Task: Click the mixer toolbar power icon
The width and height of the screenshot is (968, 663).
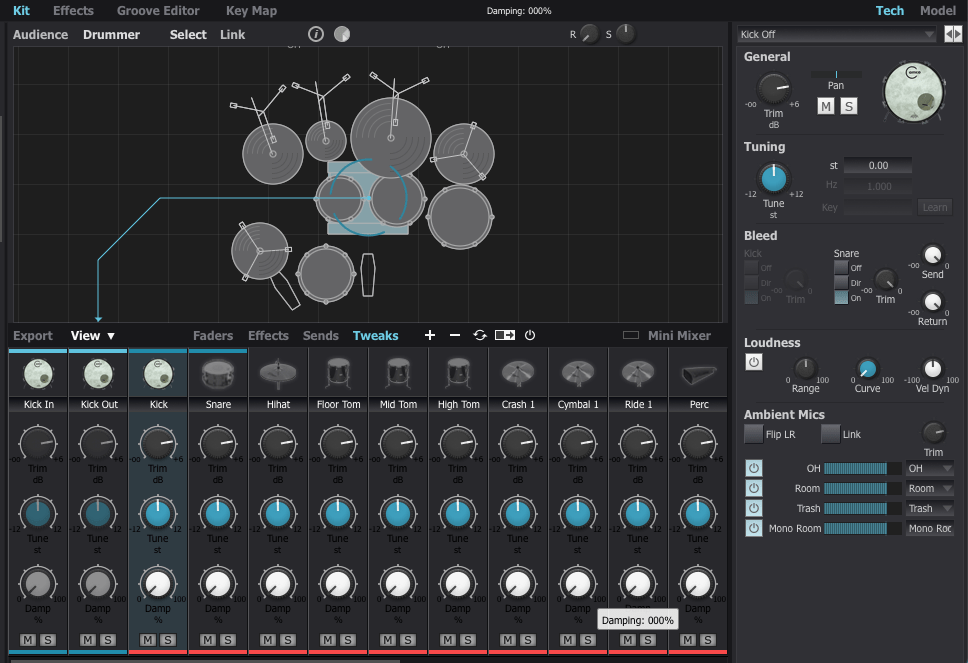Action: pos(530,336)
